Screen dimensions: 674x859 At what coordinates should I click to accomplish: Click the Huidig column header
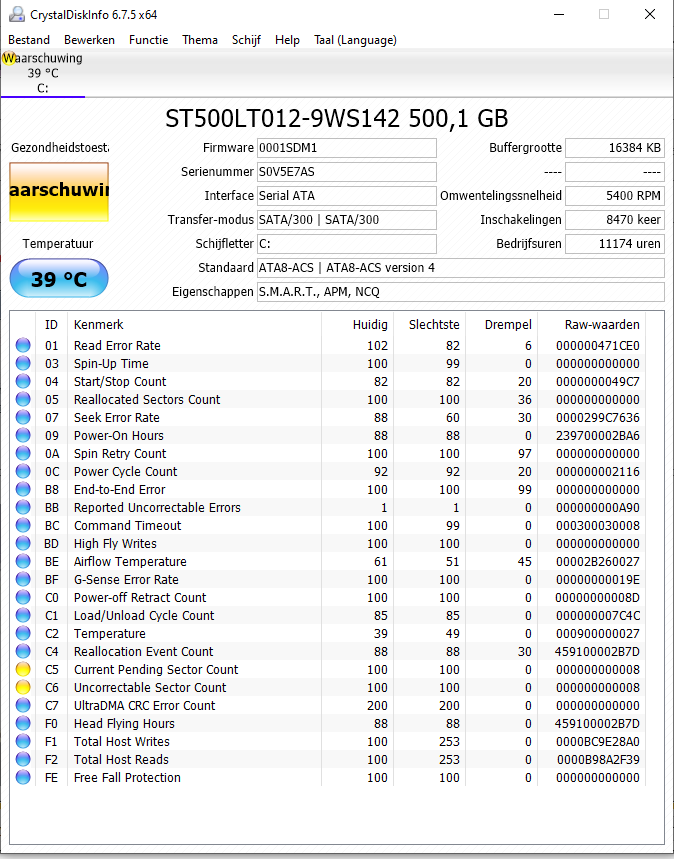point(370,324)
